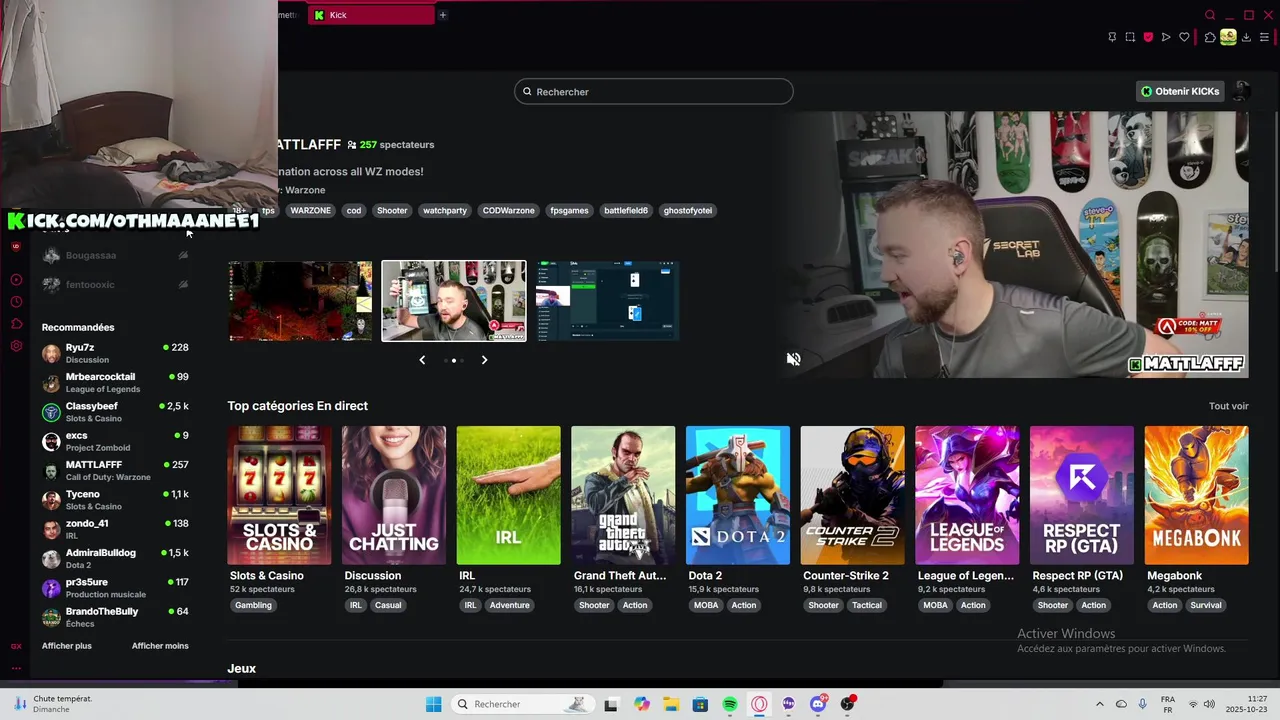
Task: Open Classybeef recommended channel
Action: (x=115, y=412)
